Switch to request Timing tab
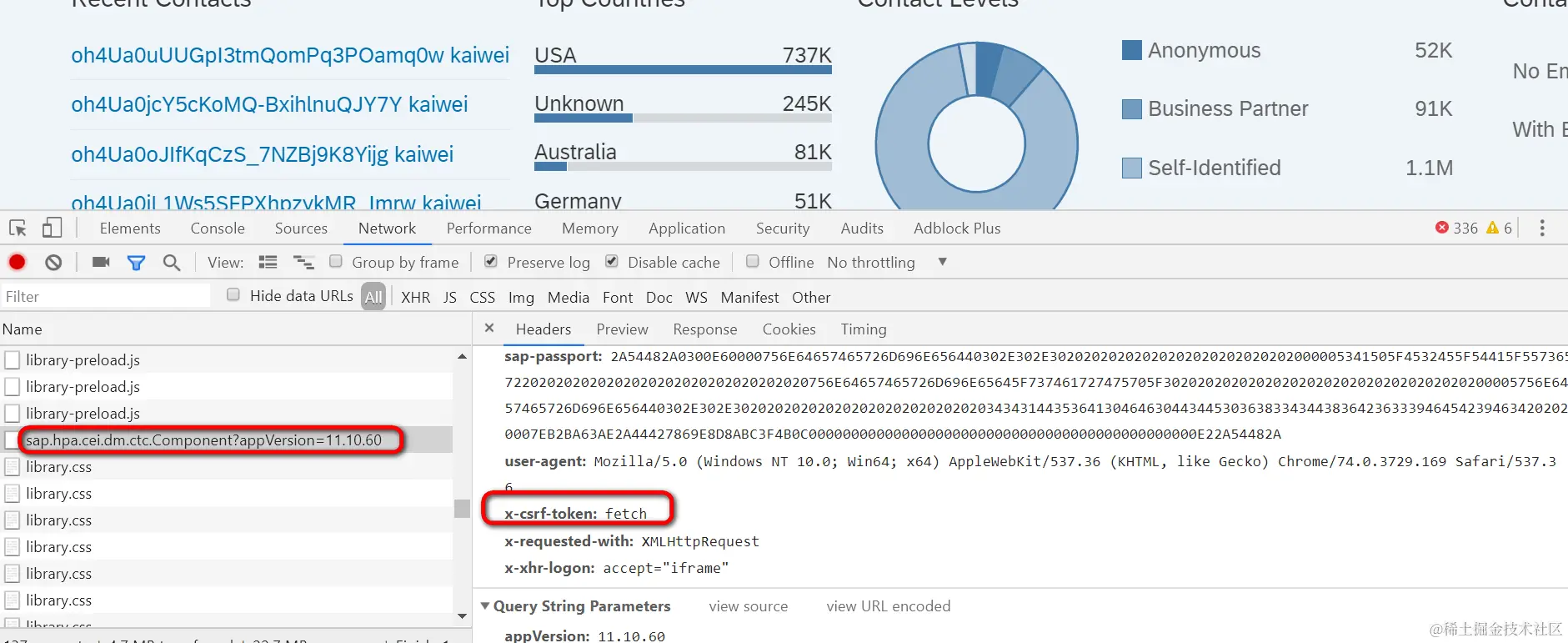Image resolution: width=1568 pixels, height=643 pixels. (x=864, y=329)
